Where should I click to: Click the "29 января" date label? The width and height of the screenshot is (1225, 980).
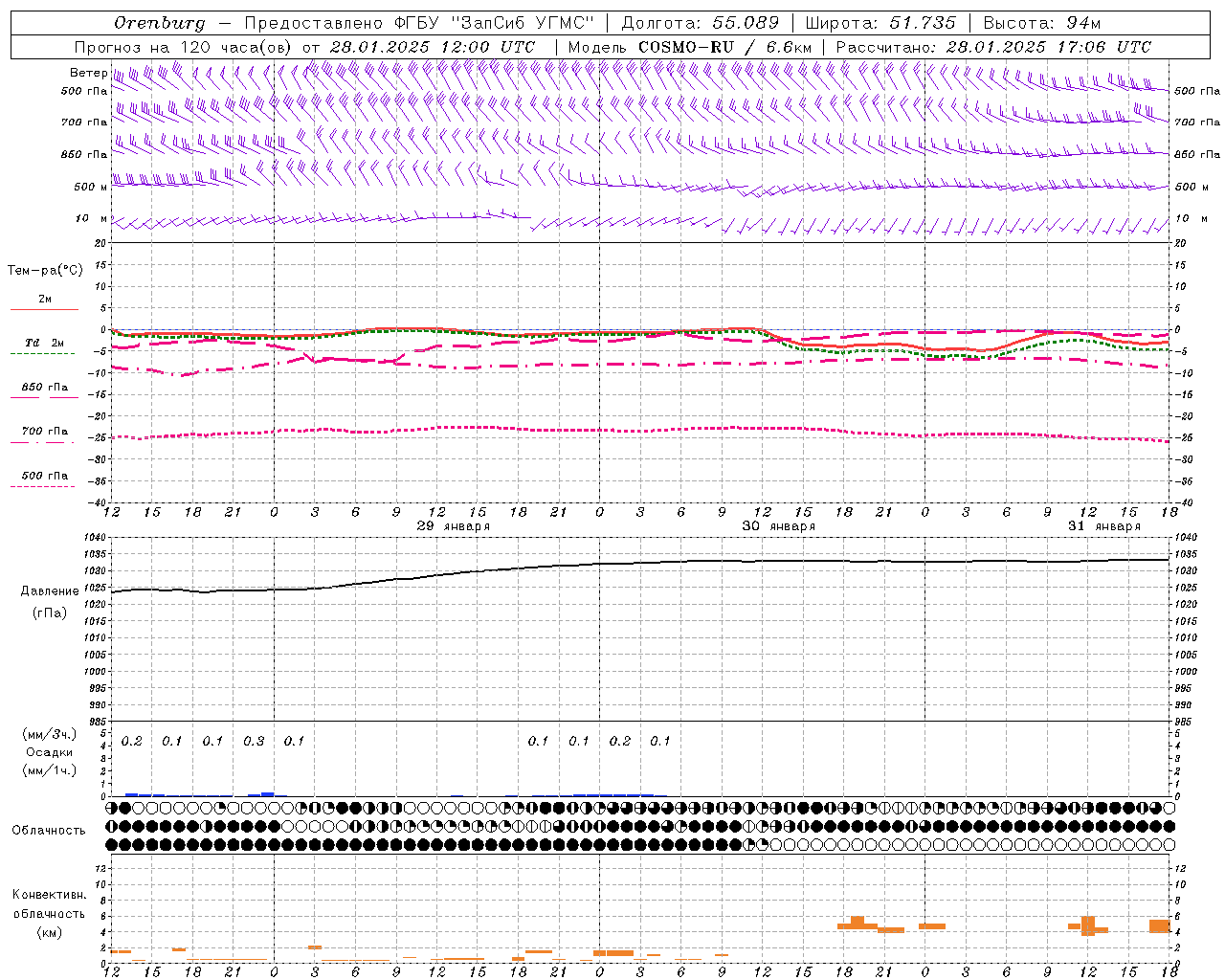[x=454, y=526]
